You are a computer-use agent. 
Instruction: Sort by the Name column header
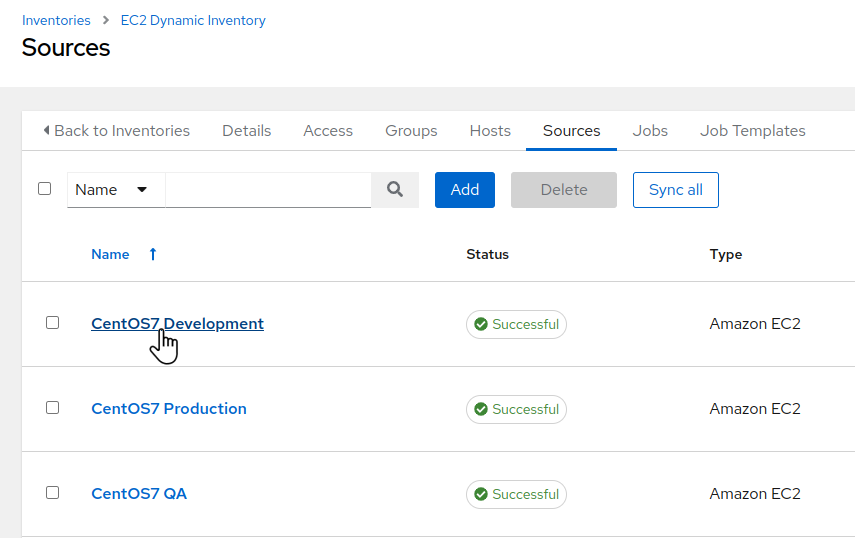pyautogui.click(x=110, y=254)
